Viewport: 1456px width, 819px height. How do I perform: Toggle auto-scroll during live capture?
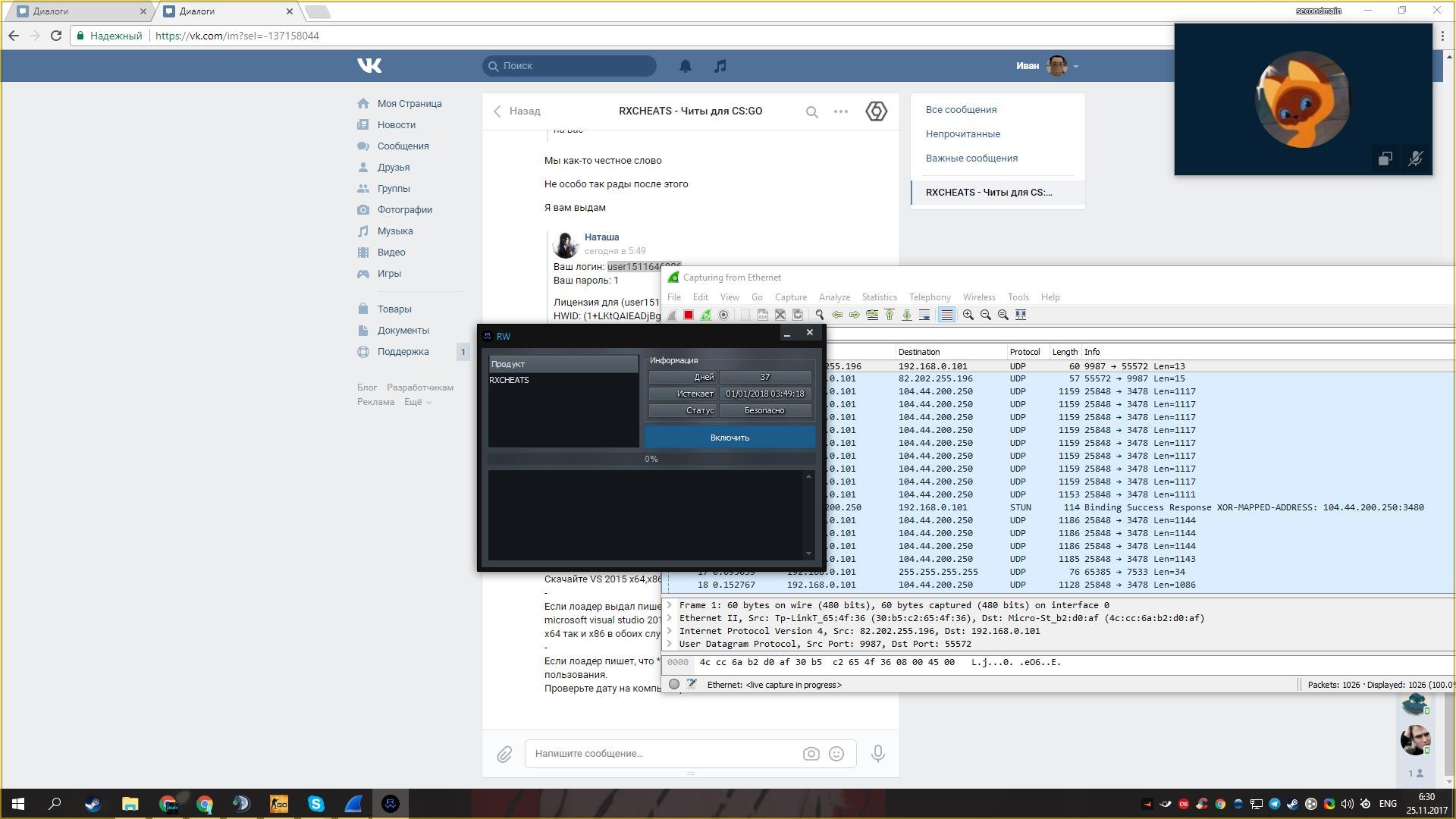click(924, 315)
